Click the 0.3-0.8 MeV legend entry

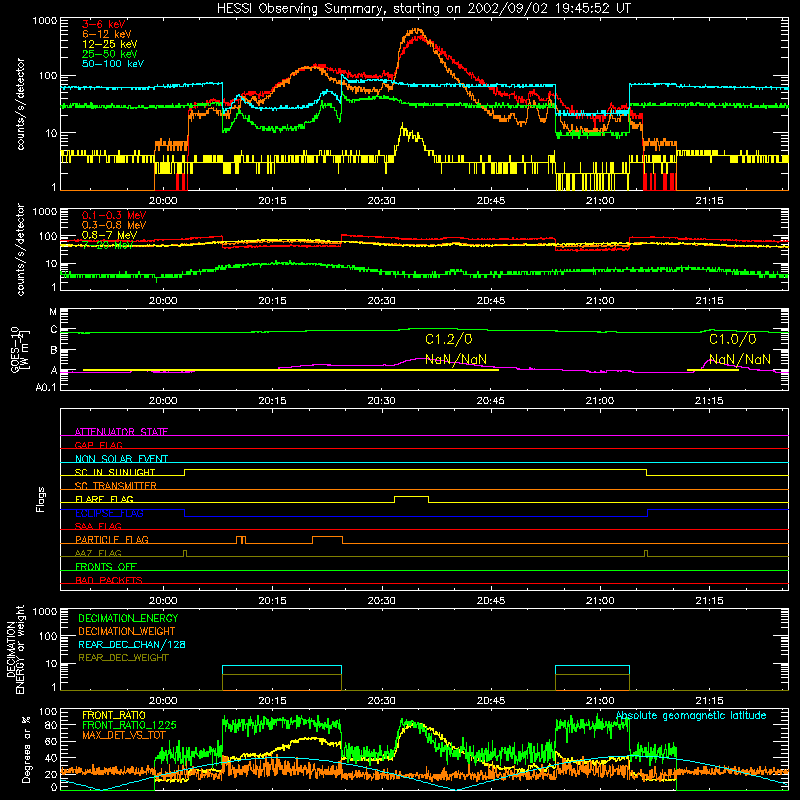tap(114, 225)
